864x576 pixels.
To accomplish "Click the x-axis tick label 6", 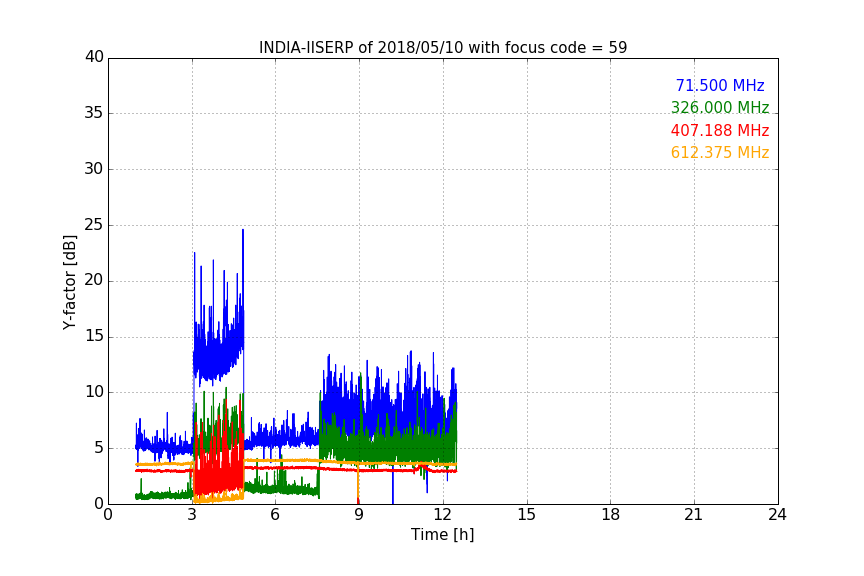I will (x=275, y=515).
